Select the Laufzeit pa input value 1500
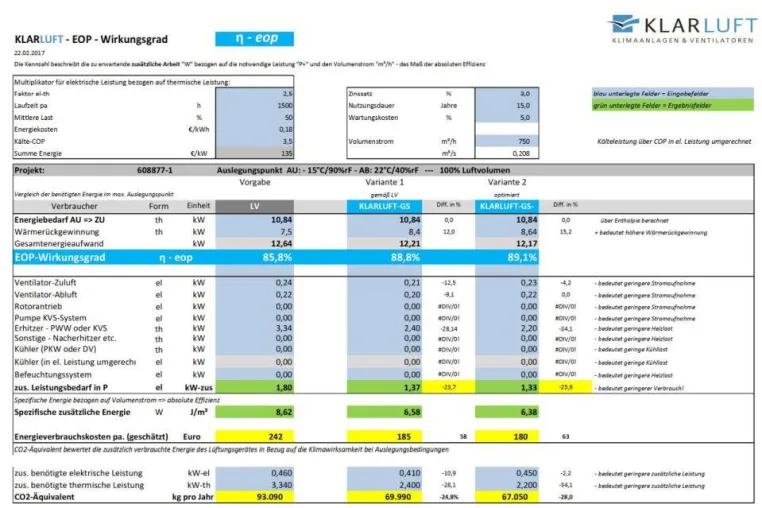This screenshot has width=762, height=508. (x=255, y=105)
